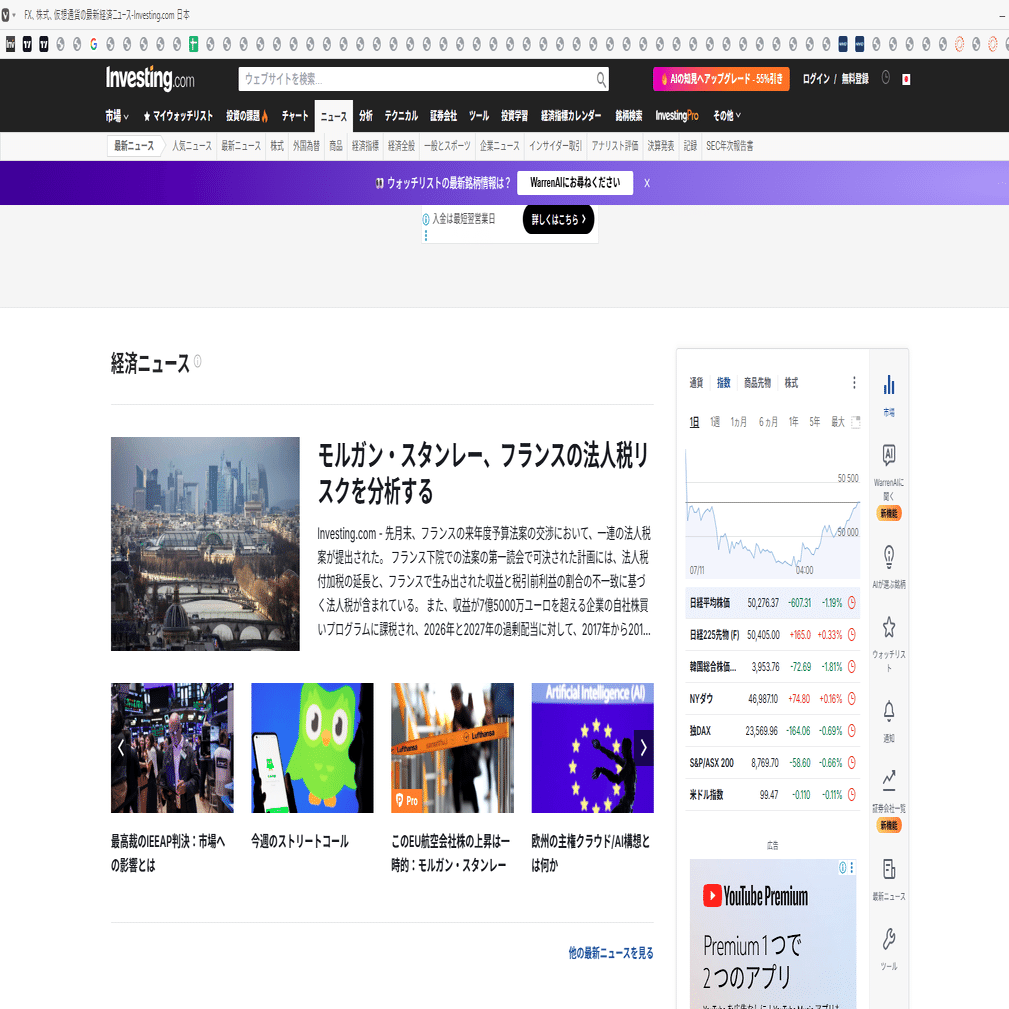
Task: Click the magnifier icon in the search bar
Action: tap(600, 79)
